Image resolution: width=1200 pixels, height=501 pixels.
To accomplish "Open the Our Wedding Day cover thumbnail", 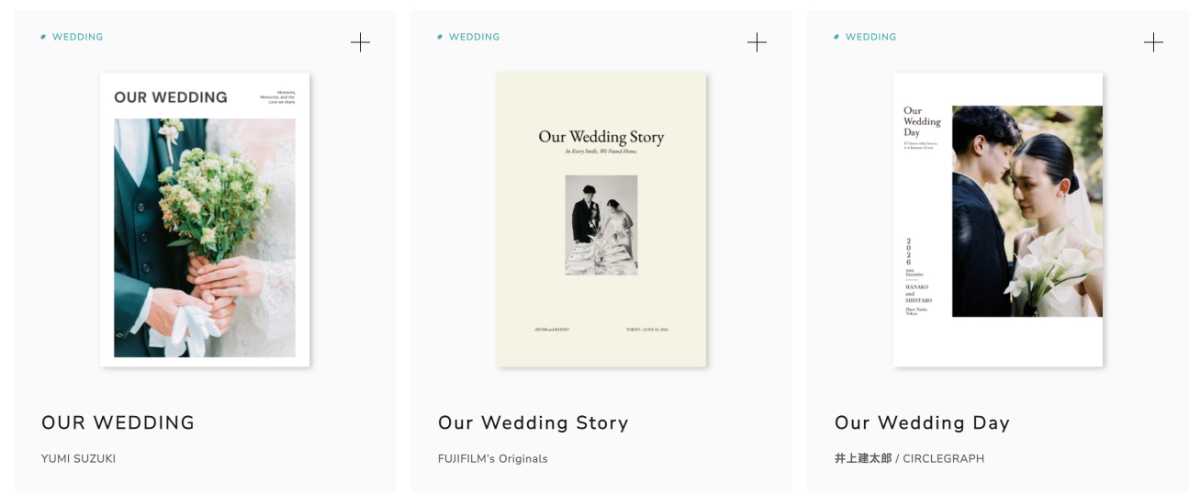I will pyautogui.click(x=998, y=220).
